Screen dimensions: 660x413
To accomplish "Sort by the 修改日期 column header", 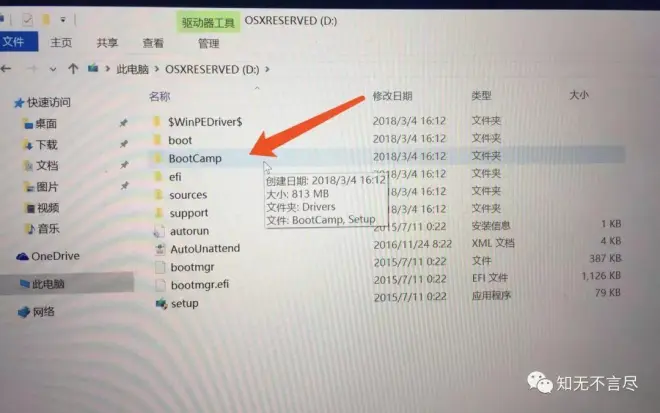I will coord(392,96).
